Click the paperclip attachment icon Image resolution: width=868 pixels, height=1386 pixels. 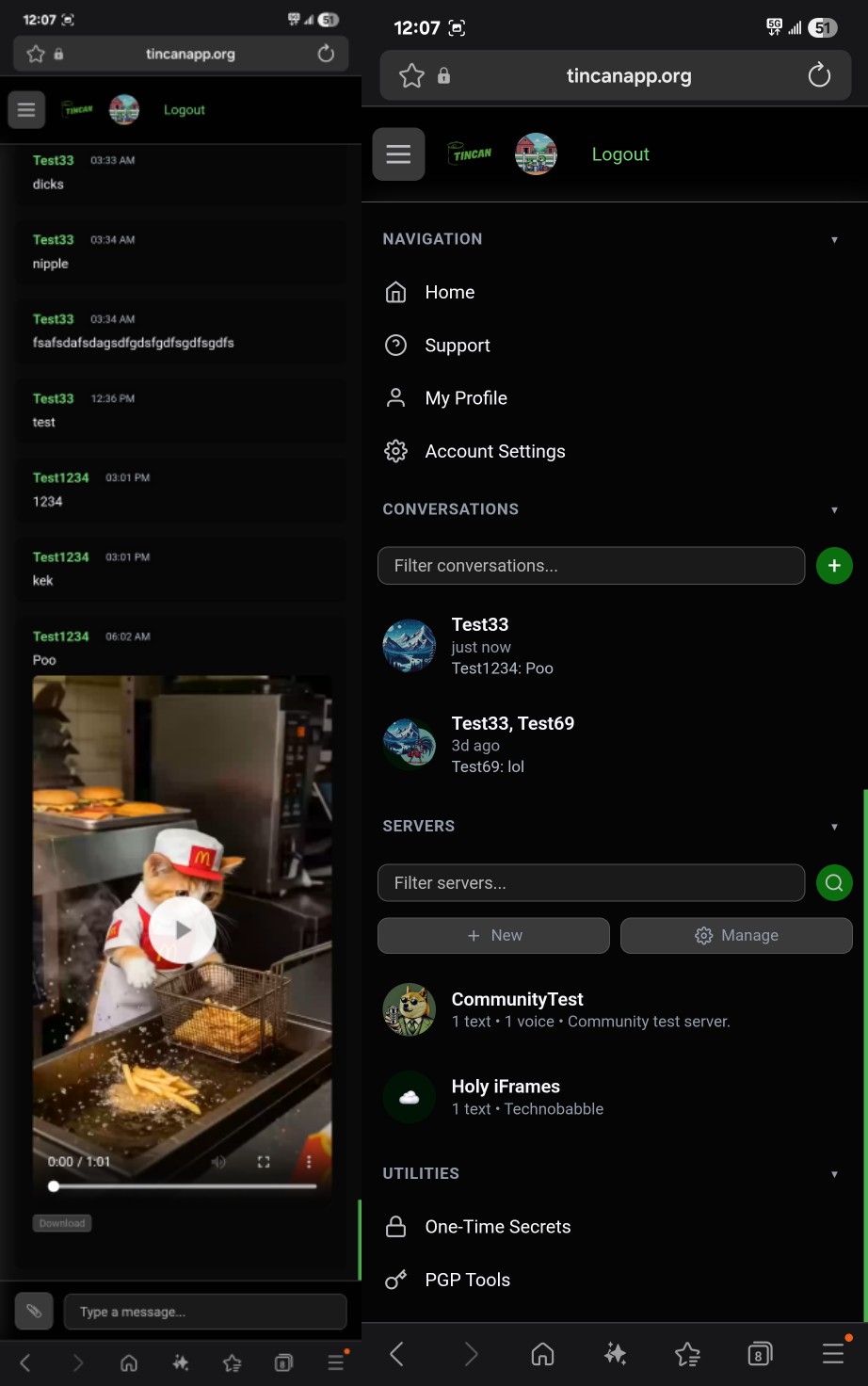coord(34,1311)
